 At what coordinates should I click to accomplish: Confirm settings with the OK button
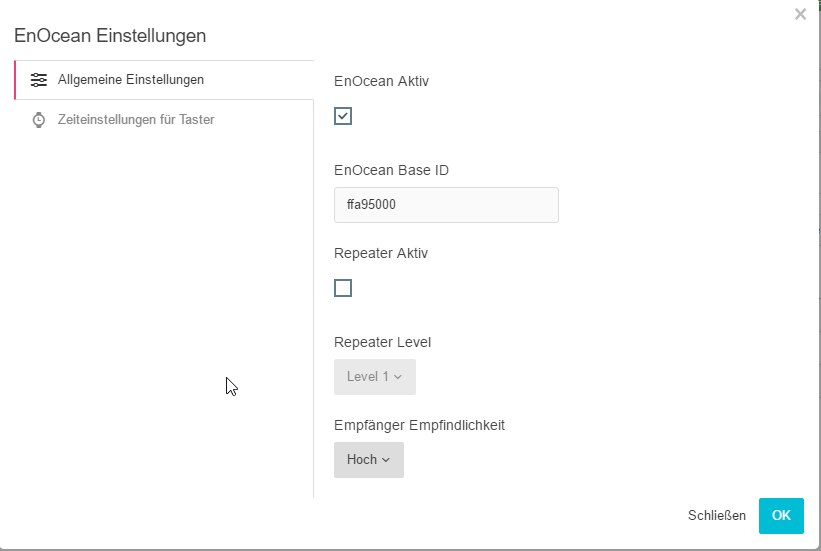point(781,515)
